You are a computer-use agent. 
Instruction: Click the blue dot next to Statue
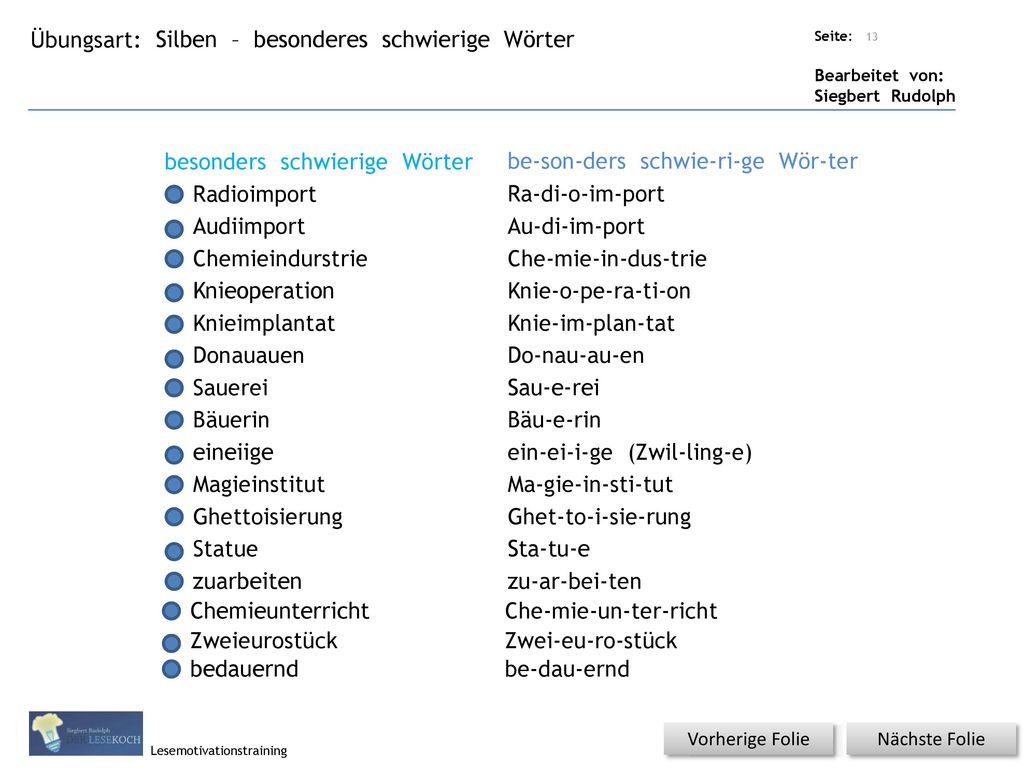pos(174,551)
